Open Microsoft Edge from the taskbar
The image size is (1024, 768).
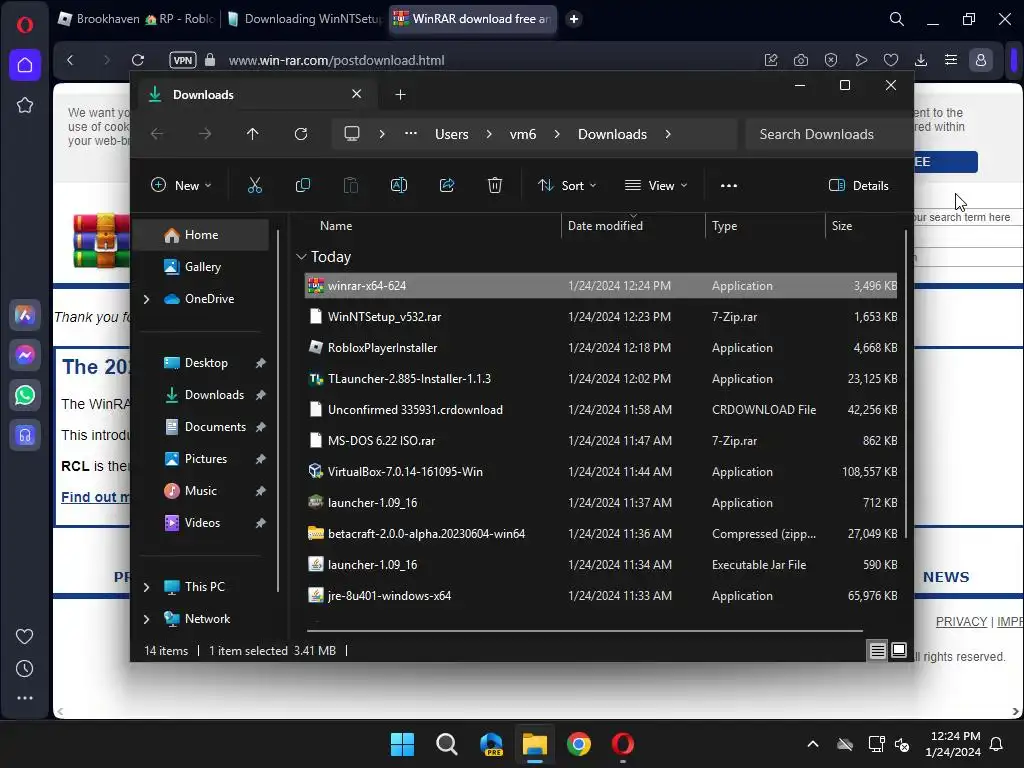pos(491,744)
